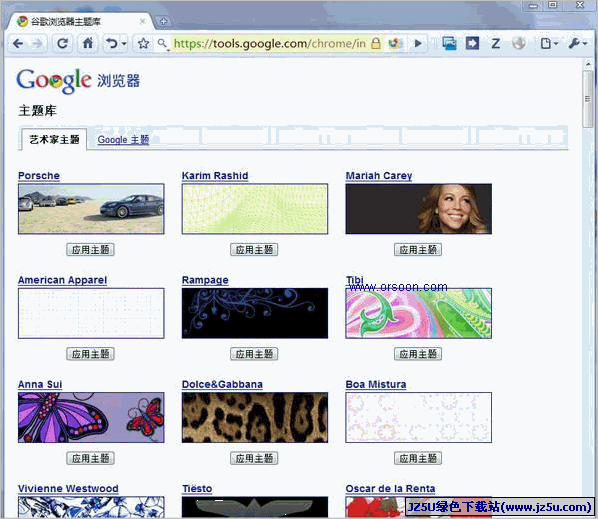The width and height of the screenshot is (598, 519).
Task: Click the scrollbar up arrow
Action: (x=588, y=64)
